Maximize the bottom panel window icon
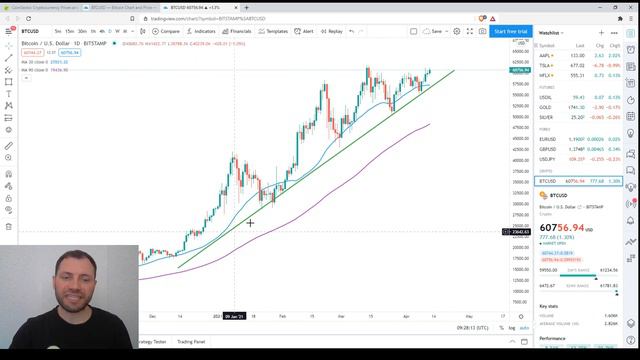640x360 pixels. [524, 342]
